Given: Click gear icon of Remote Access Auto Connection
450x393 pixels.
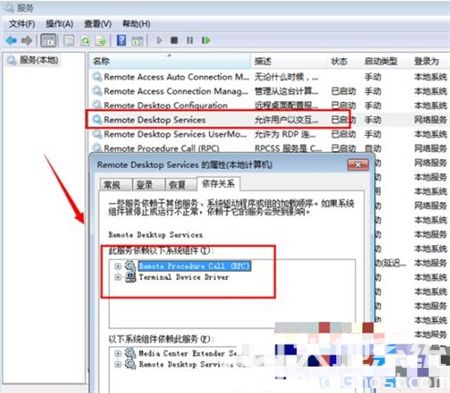Looking at the screenshot, I should point(97,77).
